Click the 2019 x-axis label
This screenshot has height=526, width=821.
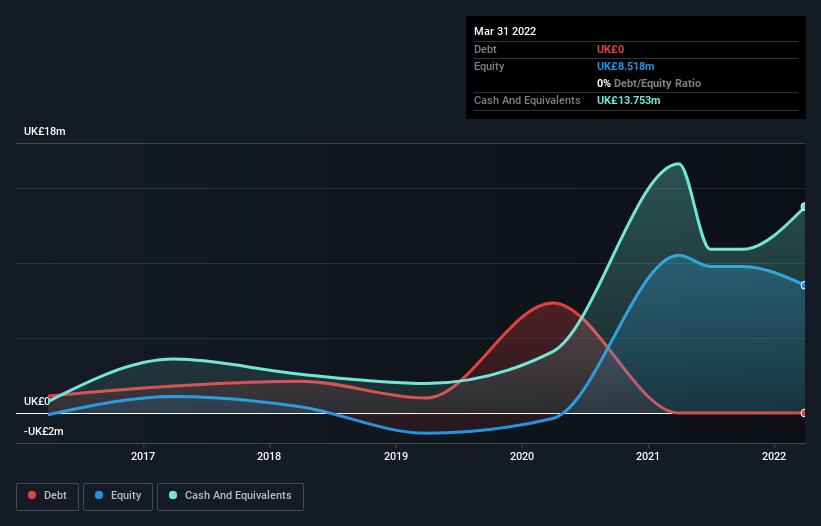click(396, 456)
